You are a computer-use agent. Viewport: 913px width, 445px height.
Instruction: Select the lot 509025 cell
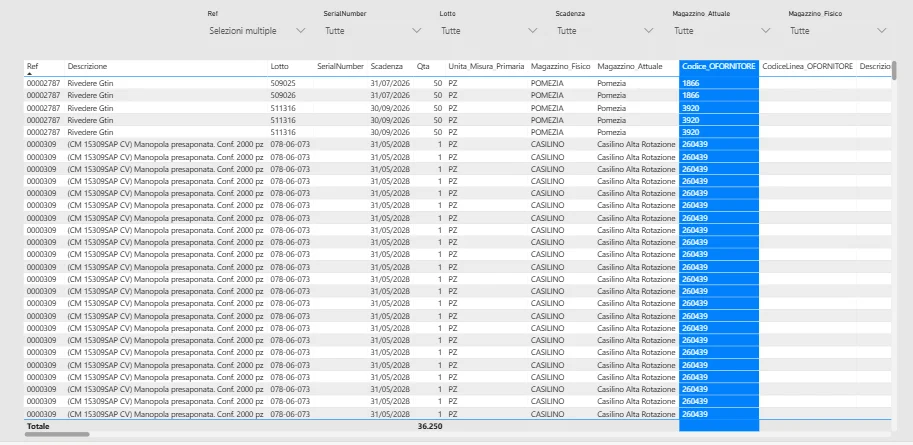point(283,83)
